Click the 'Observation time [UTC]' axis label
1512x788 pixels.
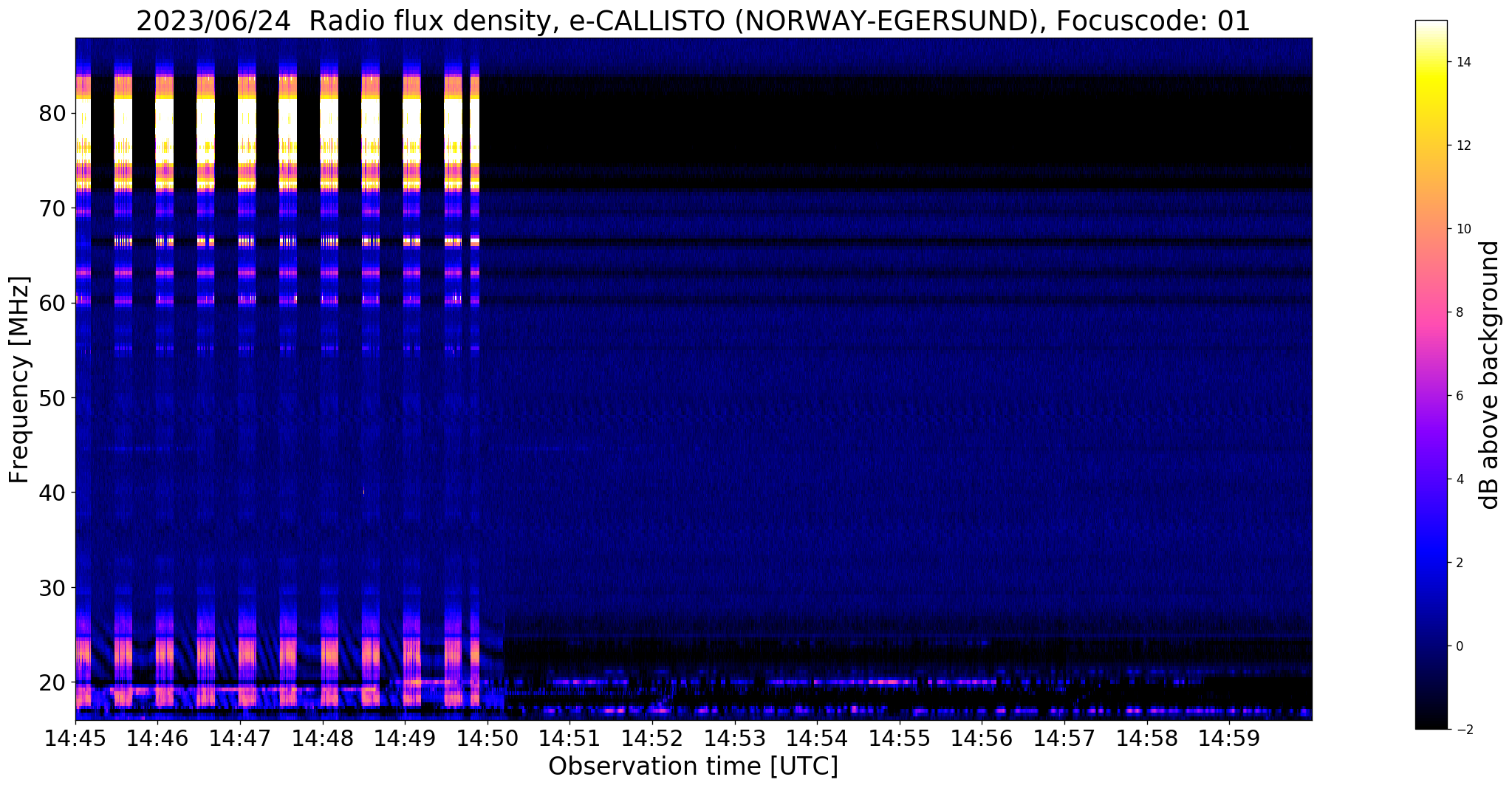[x=693, y=767]
